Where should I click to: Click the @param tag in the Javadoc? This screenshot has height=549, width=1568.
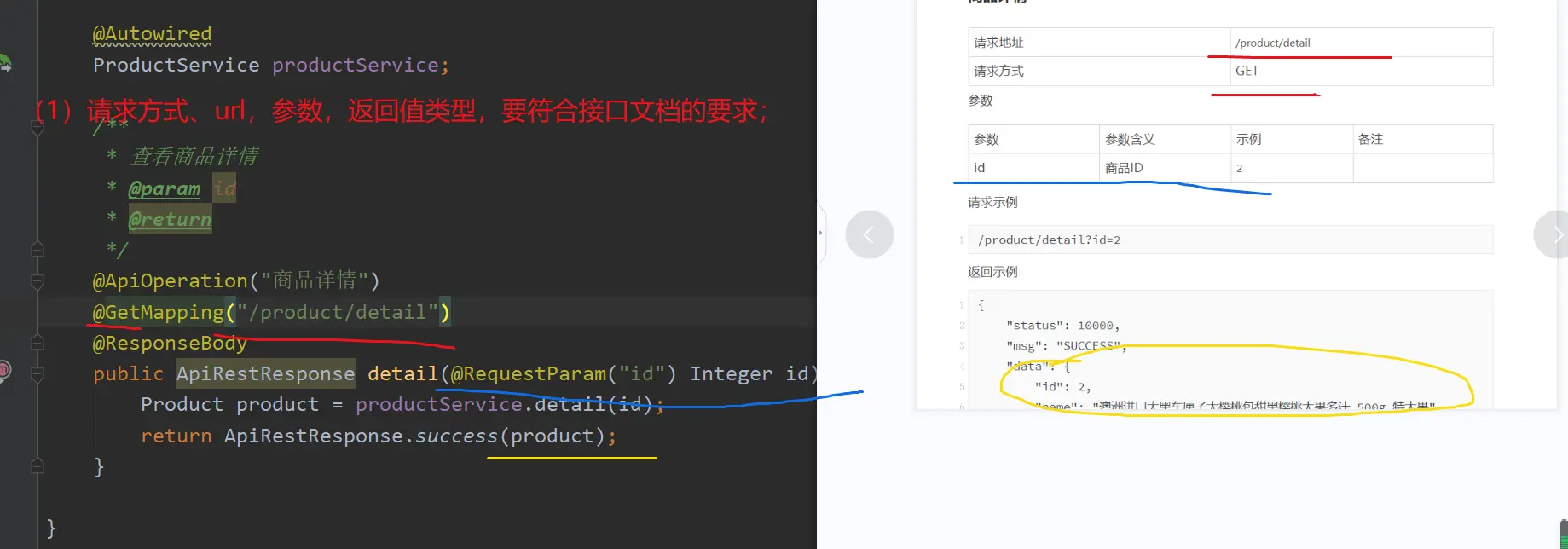(x=164, y=188)
